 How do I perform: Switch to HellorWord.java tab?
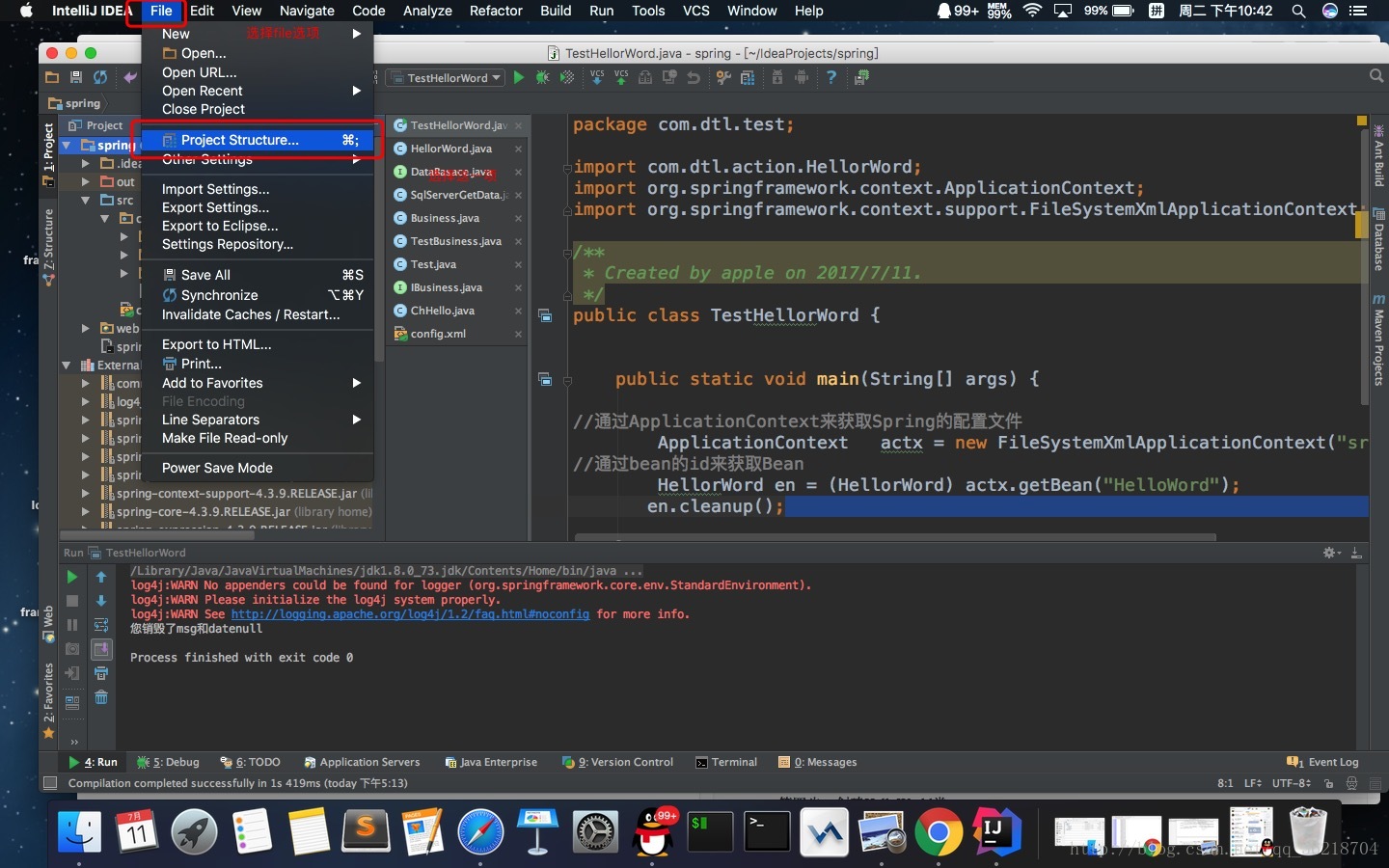pos(450,149)
